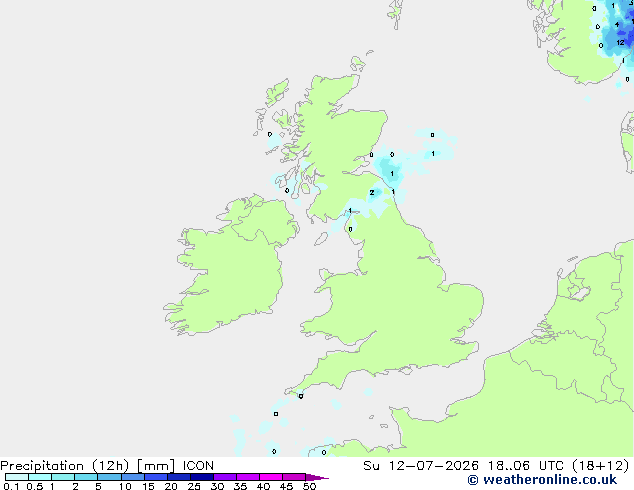Pick the 1–2 mm legend swatch

pos(63,477)
